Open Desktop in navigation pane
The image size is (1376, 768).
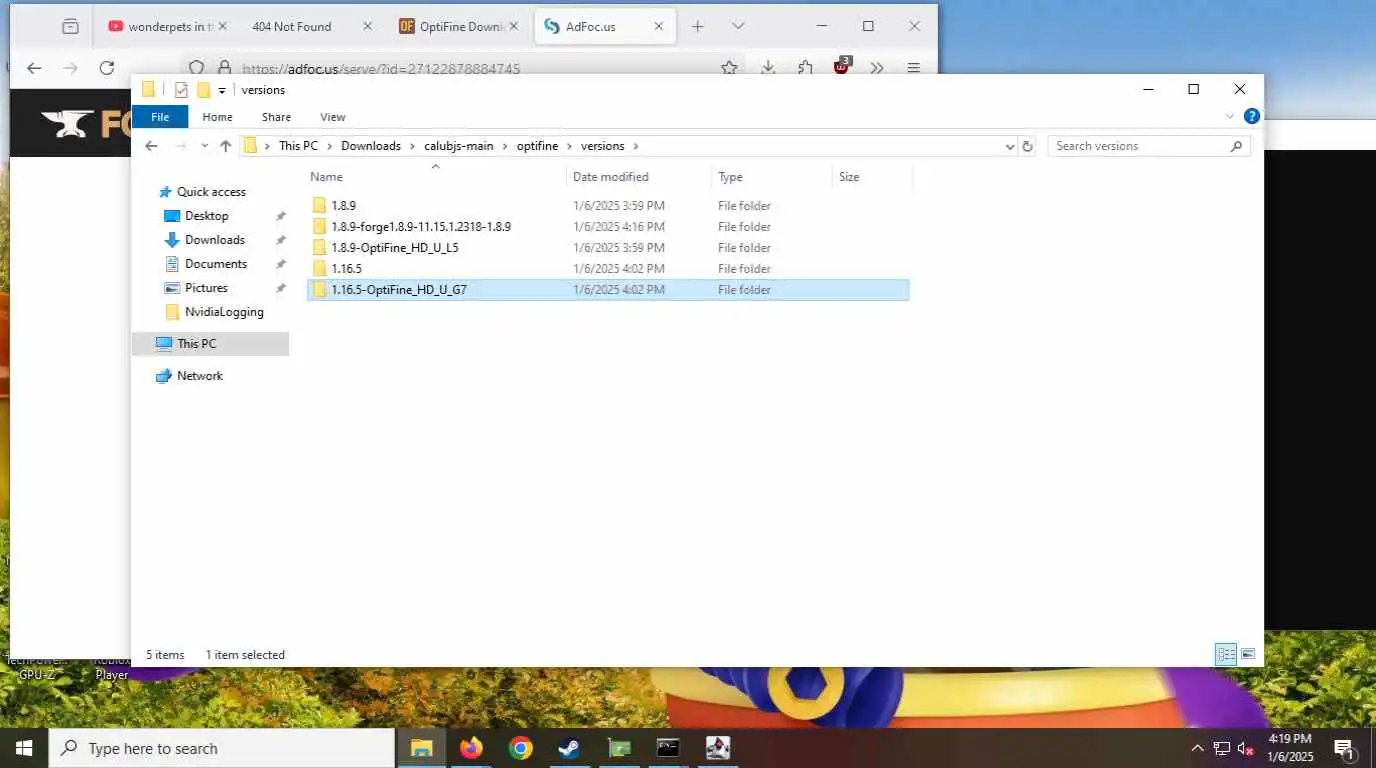click(x=206, y=216)
